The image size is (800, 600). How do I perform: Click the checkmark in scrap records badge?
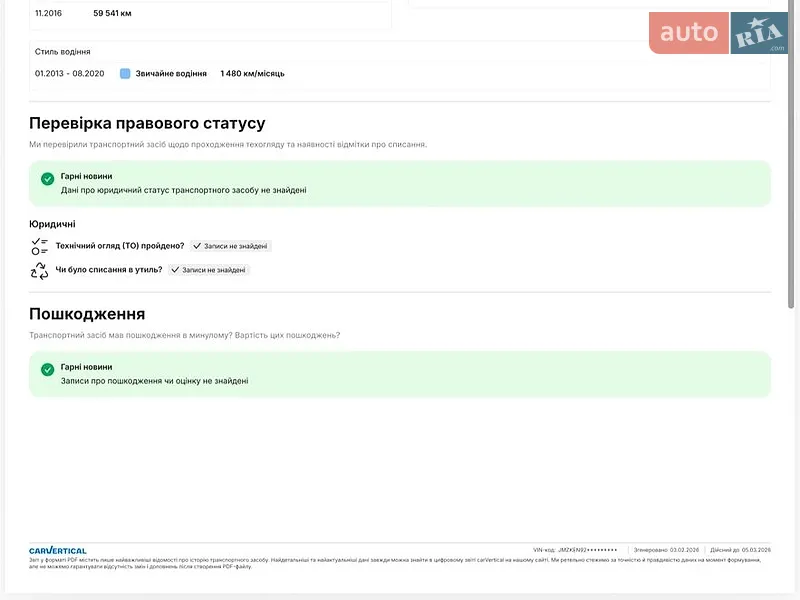pyautogui.click(x=175, y=270)
